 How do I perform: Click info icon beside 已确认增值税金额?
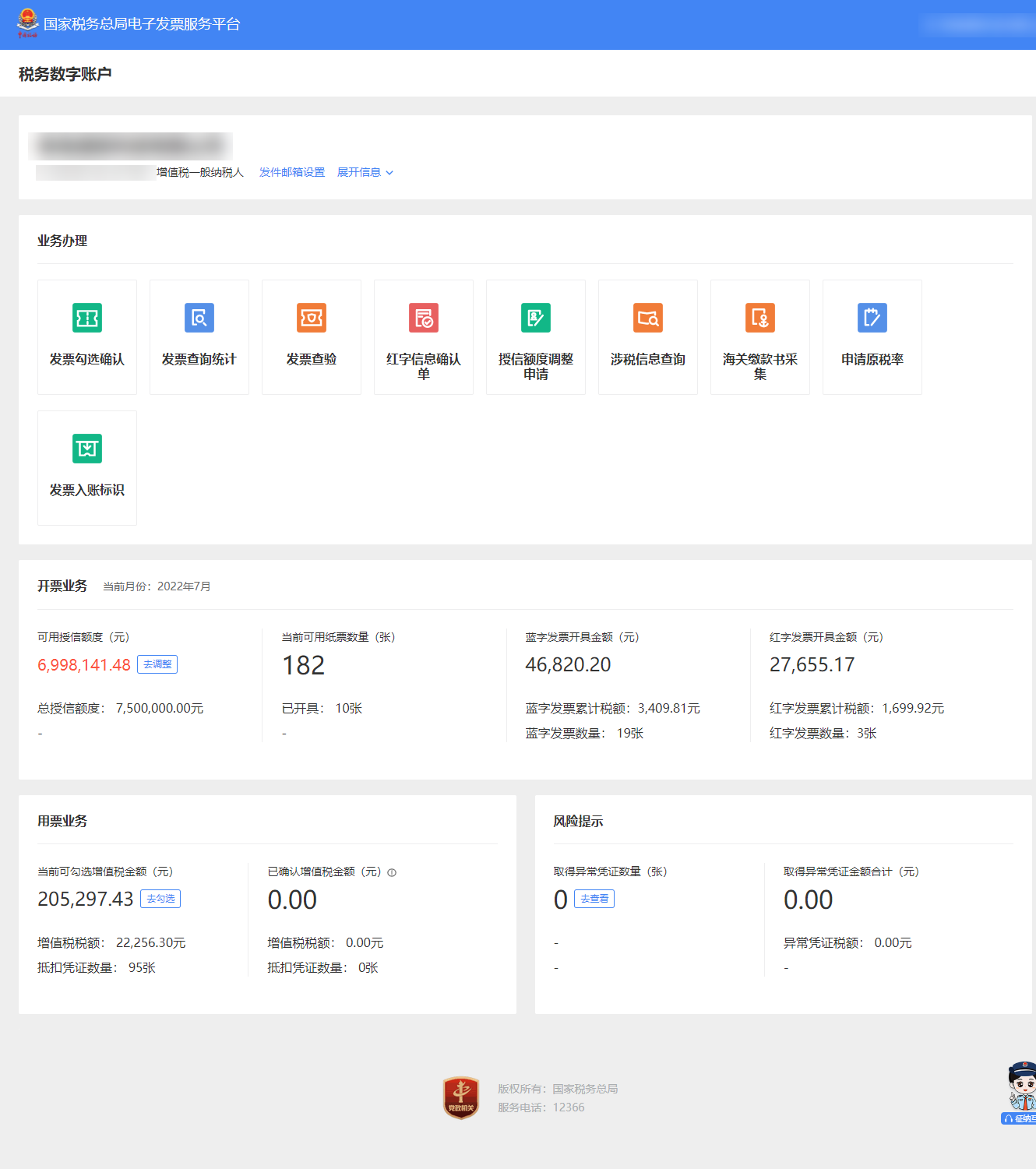[392, 872]
